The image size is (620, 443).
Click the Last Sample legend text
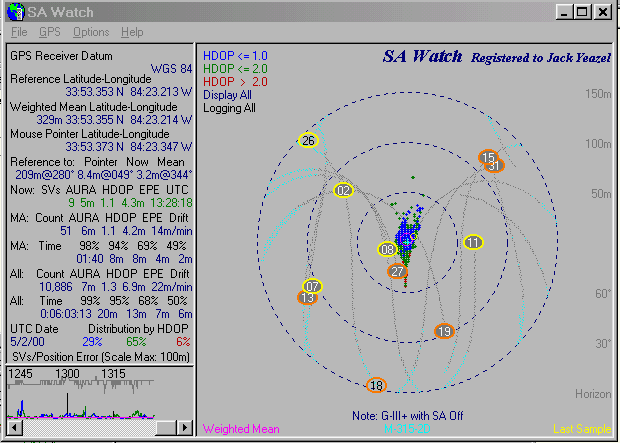pos(581,429)
